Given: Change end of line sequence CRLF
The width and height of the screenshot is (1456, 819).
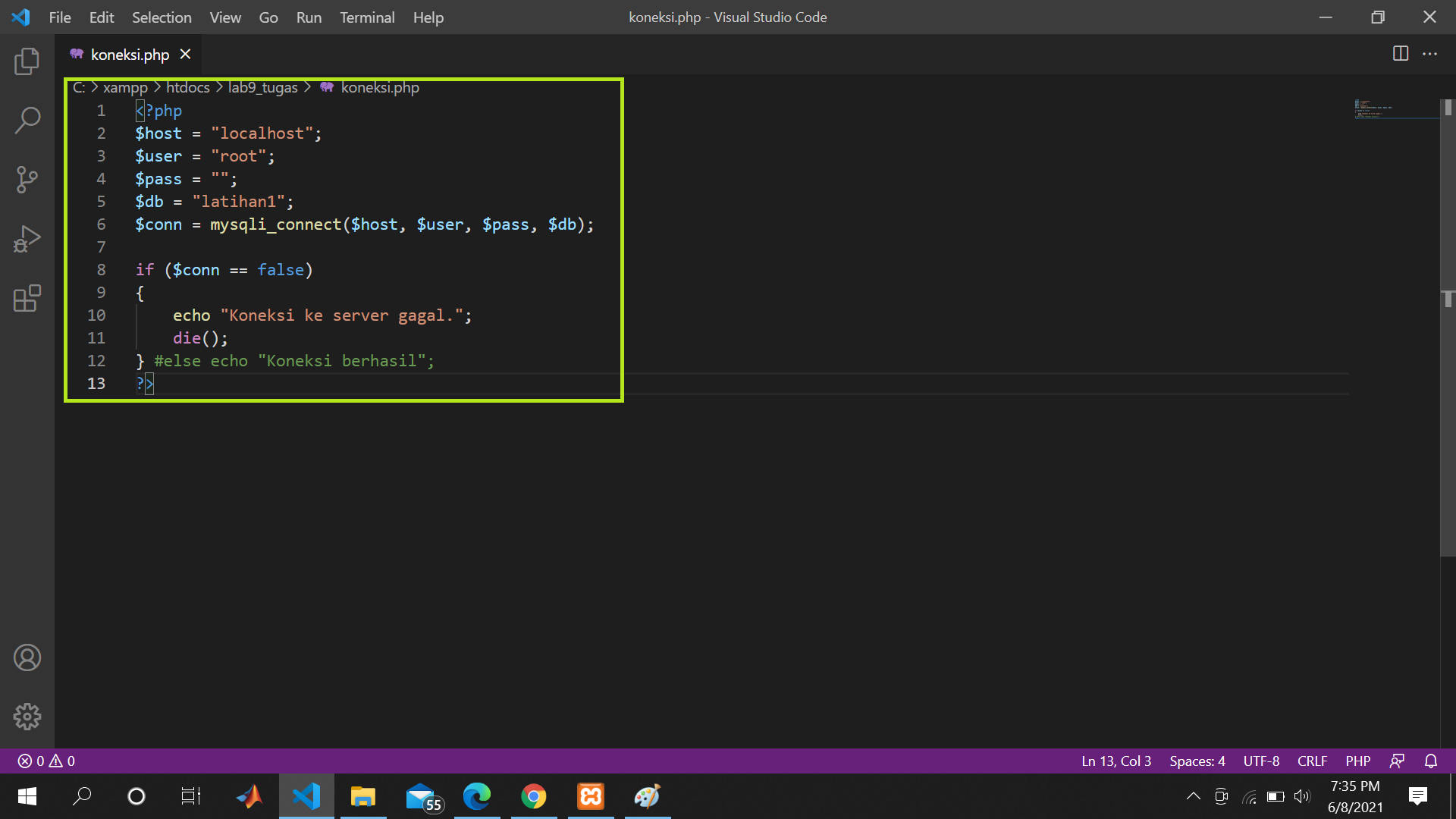Looking at the screenshot, I should click(1312, 761).
